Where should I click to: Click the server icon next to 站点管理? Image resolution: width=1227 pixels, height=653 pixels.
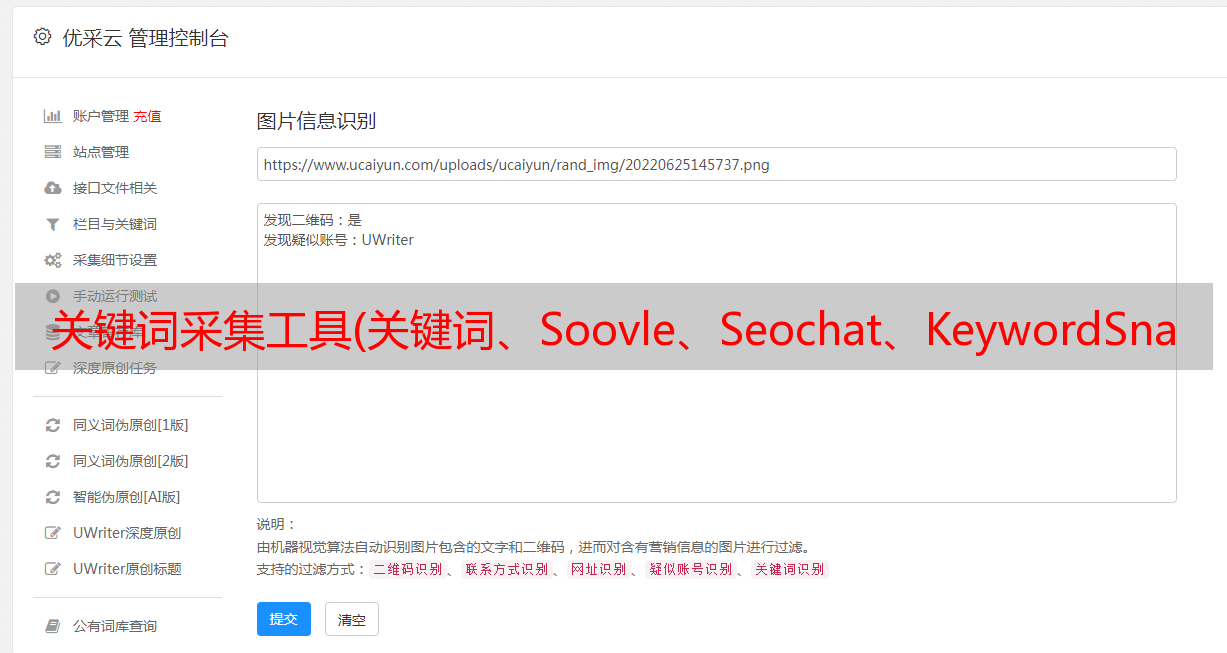pyautogui.click(x=53, y=152)
